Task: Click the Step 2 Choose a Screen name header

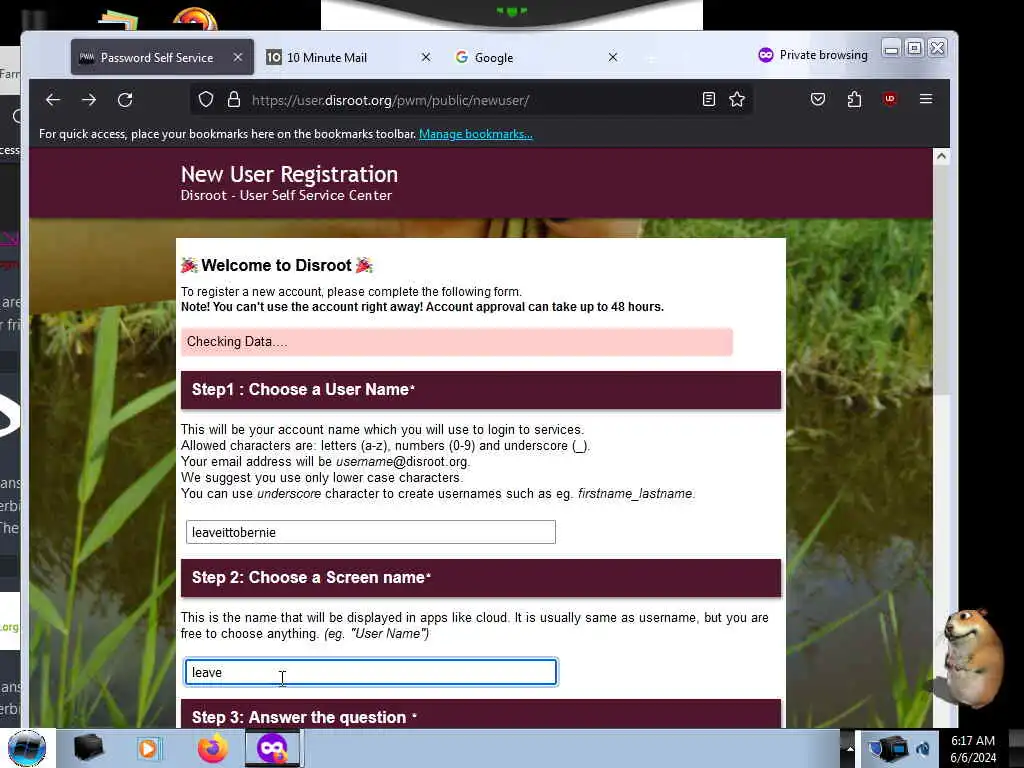Action: (481, 578)
